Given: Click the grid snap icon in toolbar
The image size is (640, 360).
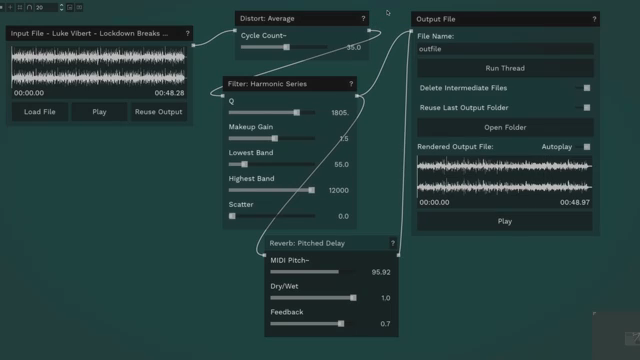Looking at the screenshot, I should click(x=20, y=7).
